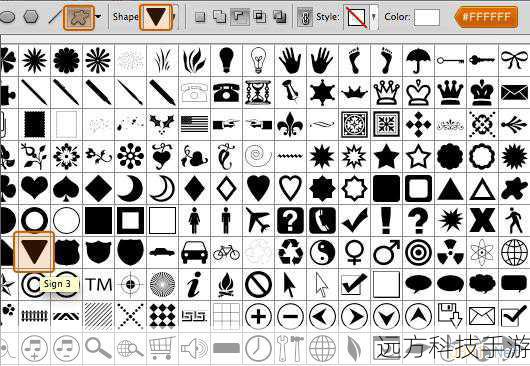The image size is (530, 366).
Task: Select the floppy disk download shape
Action: (450, 316)
